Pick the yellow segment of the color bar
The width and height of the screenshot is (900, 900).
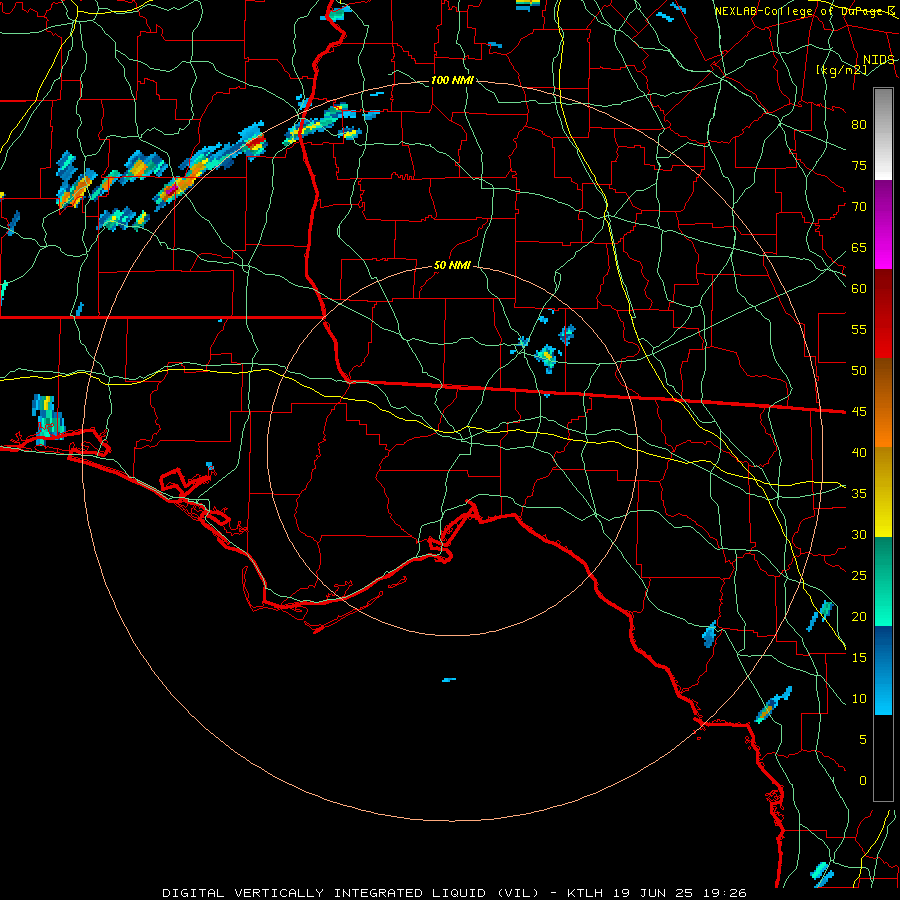click(x=883, y=492)
